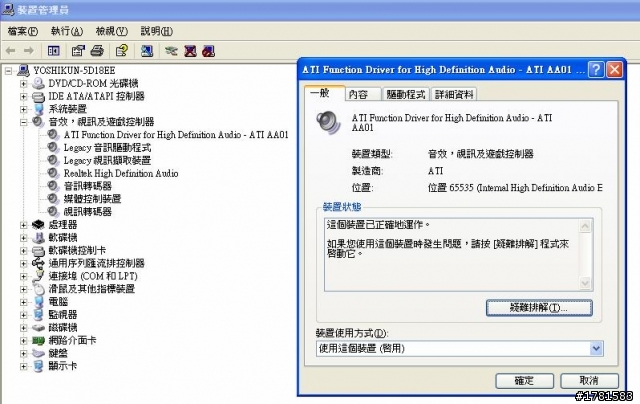Click the 處理器 processor icon

click(38, 224)
